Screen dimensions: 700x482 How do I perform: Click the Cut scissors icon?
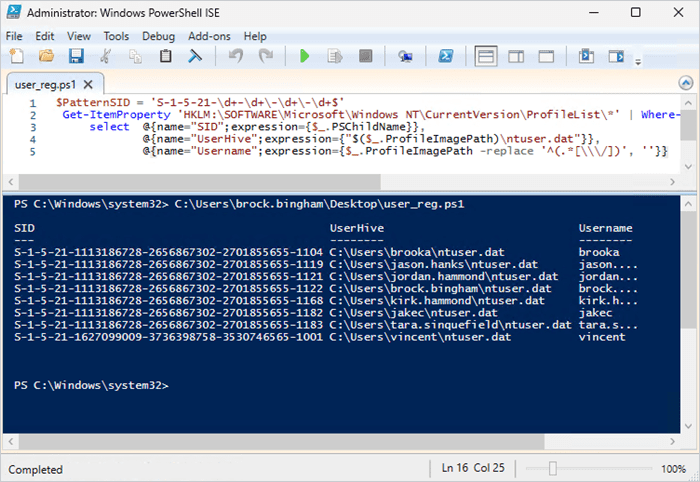coord(106,56)
